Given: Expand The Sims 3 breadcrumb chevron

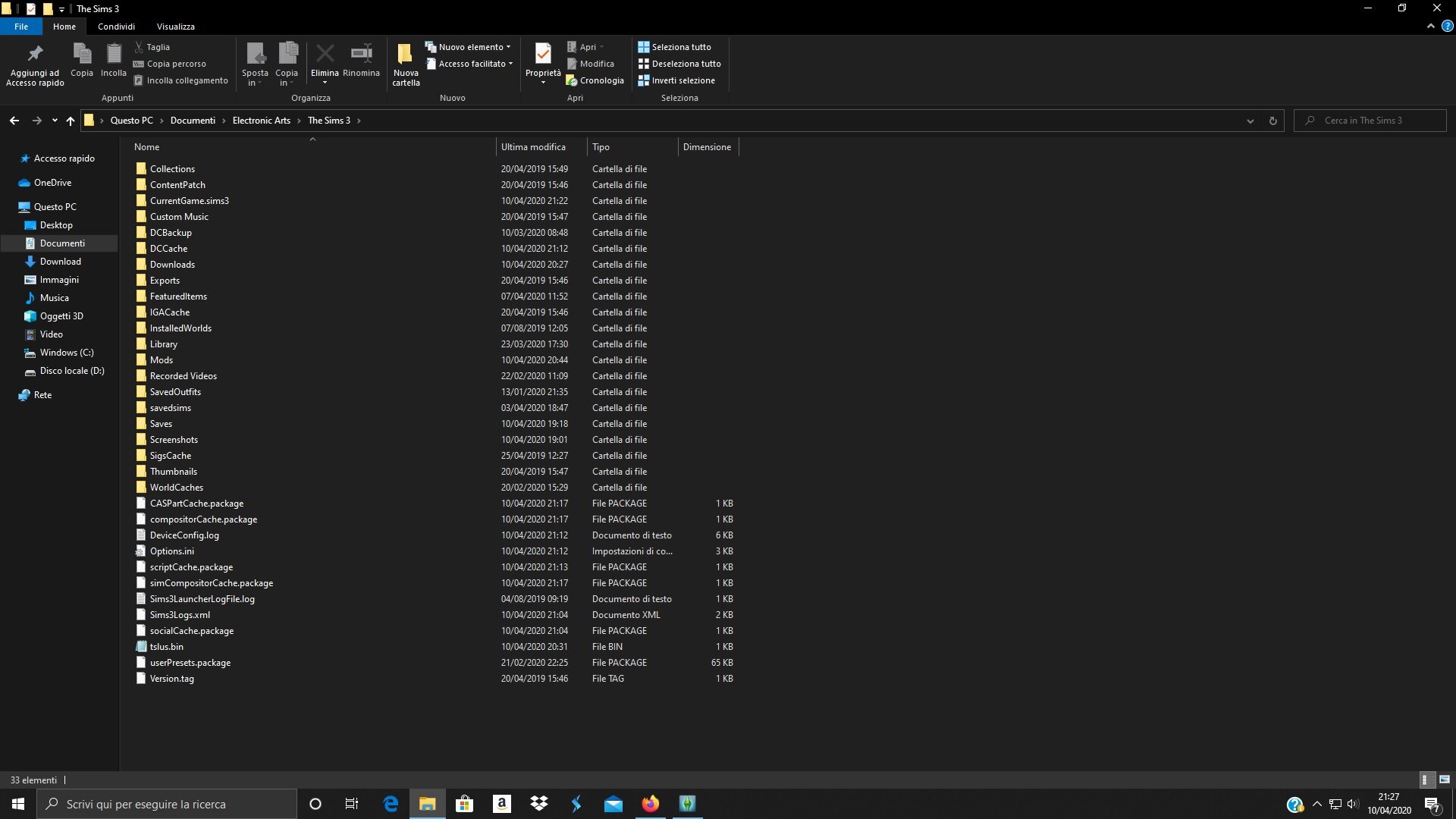Looking at the screenshot, I should tap(359, 121).
